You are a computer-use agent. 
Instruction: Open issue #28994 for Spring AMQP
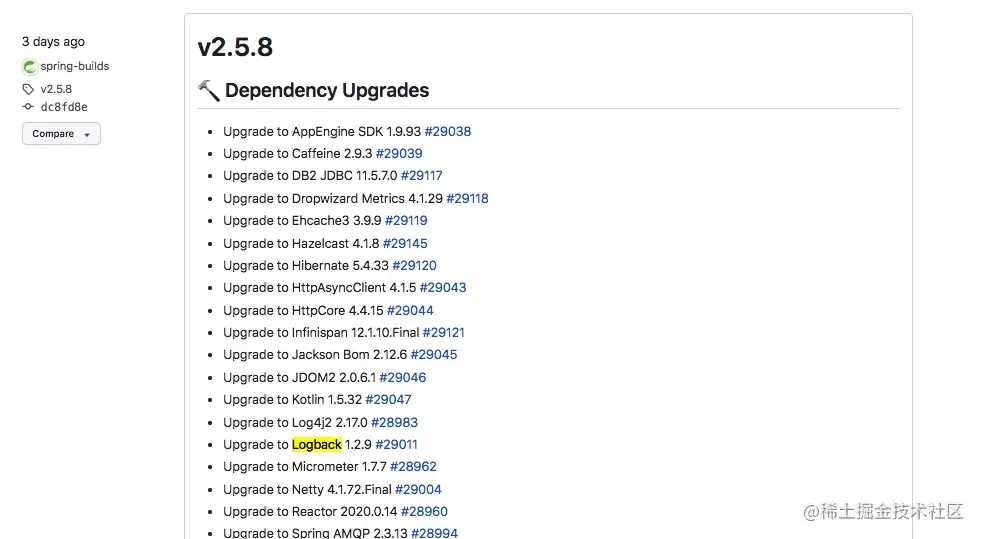click(435, 533)
